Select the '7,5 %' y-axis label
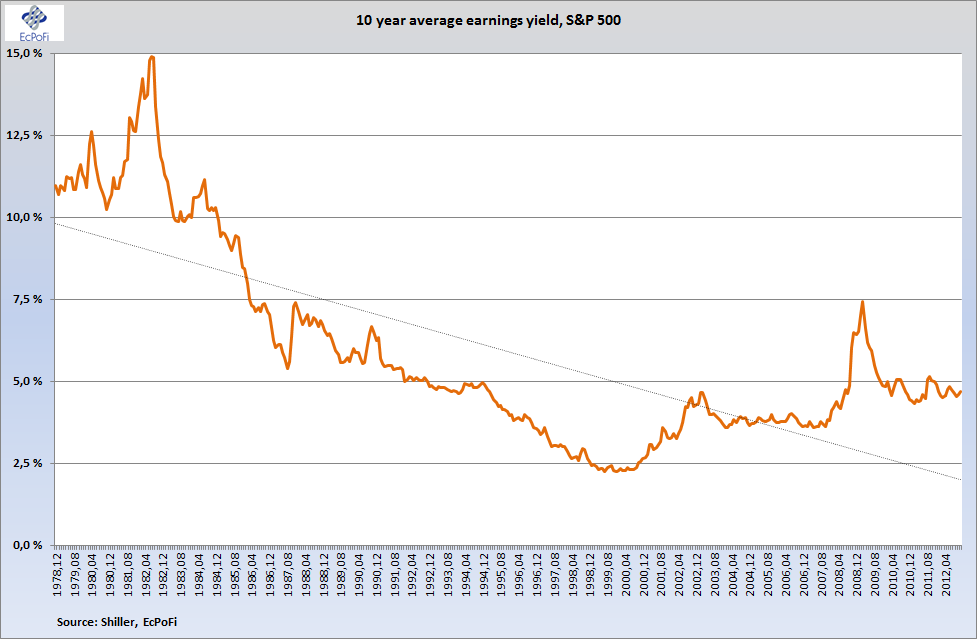This screenshot has width=977, height=639. (x=28, y=300)
